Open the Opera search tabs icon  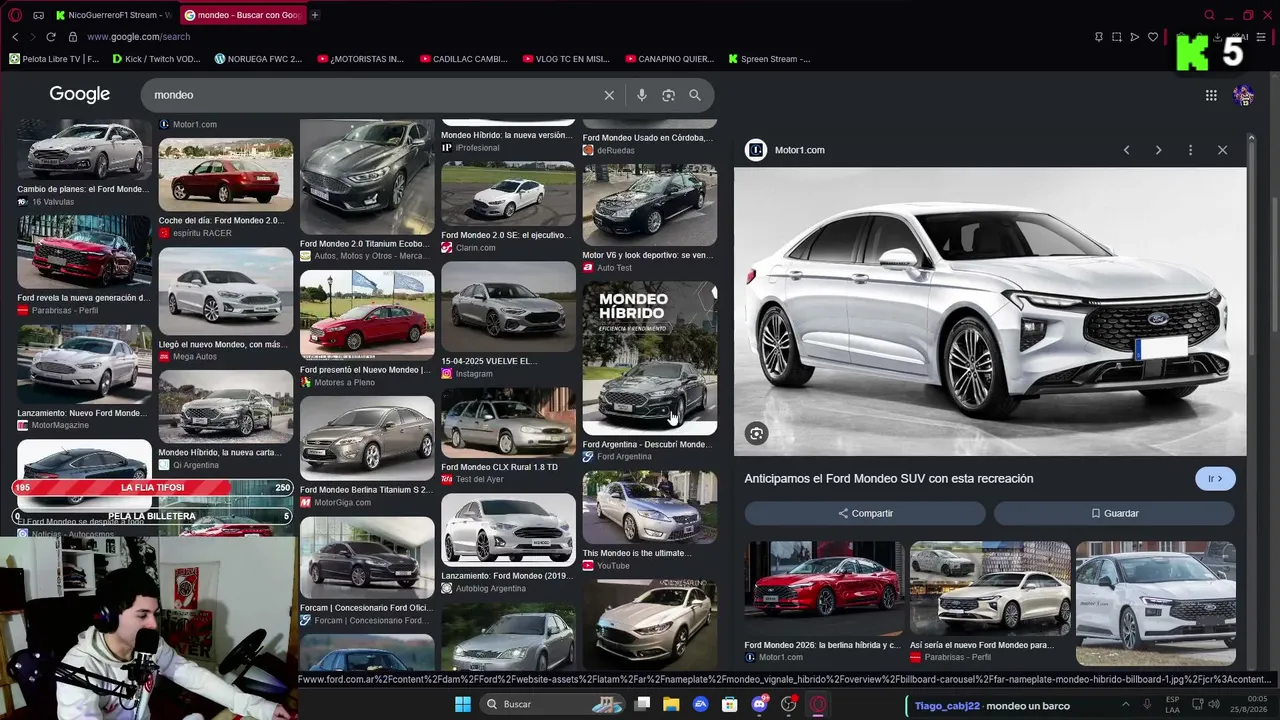pos(1209,15)
